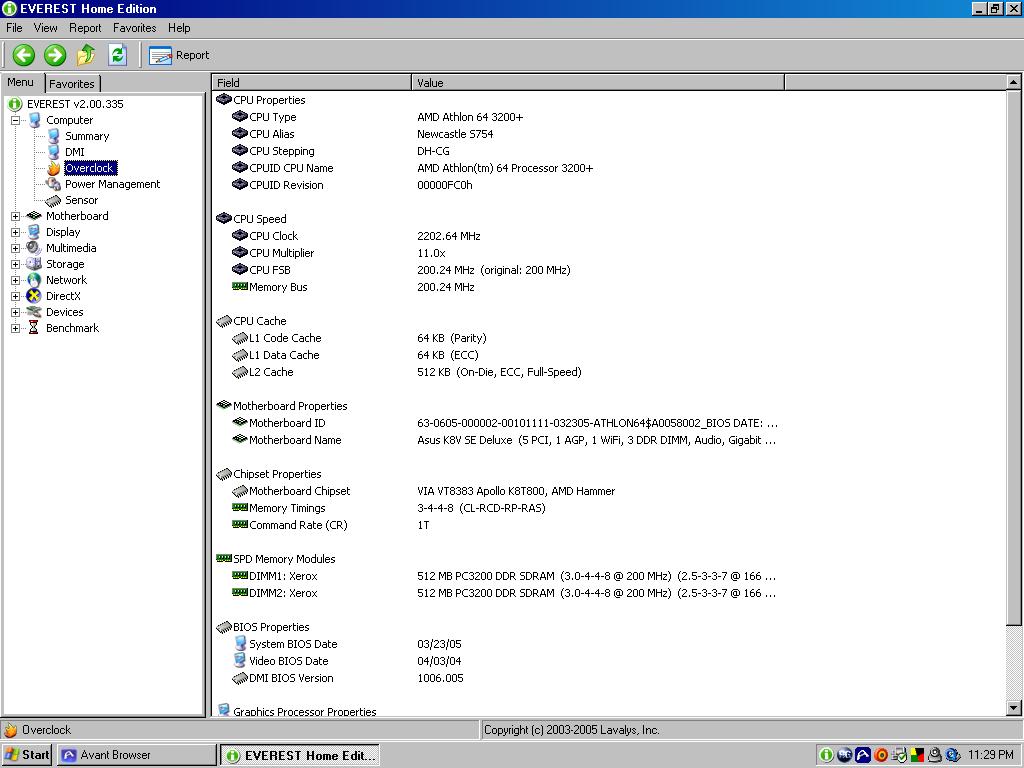The width and height of the screenshot is (1024, 768).
Task: Click the scrollbar up arrow
Action: [x=1013, y=82]
